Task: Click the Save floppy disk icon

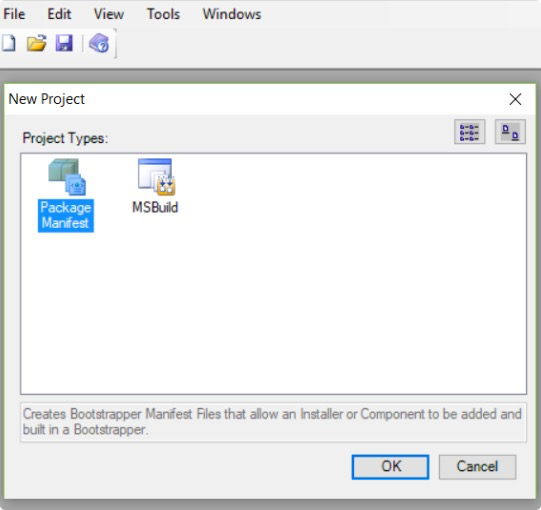Action: pos(64,43)
